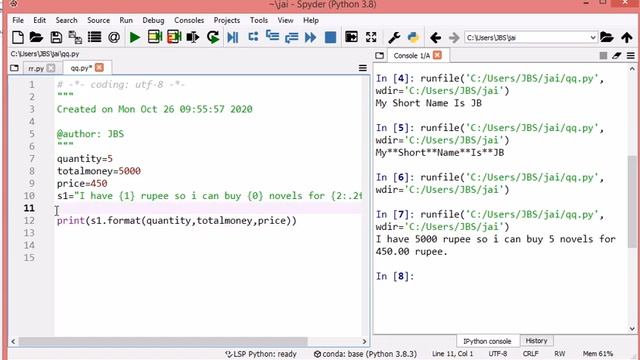Image resolution: width=640 pixels, height=360 pixels.
Task: Click the LSP Python: ready status
Action: (x=261, y=354)
